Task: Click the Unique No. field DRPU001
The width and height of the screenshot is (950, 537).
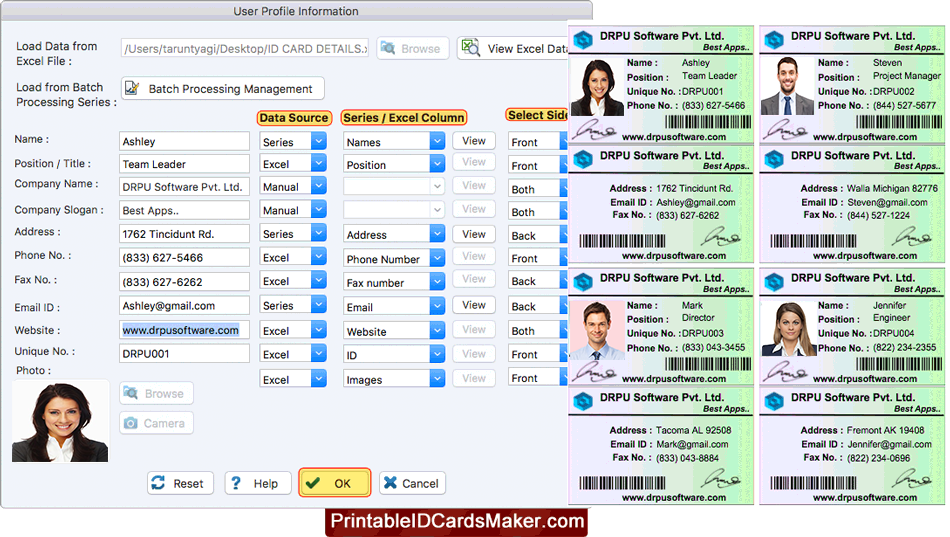Action: pyautogui.click(x=184, y=353)
